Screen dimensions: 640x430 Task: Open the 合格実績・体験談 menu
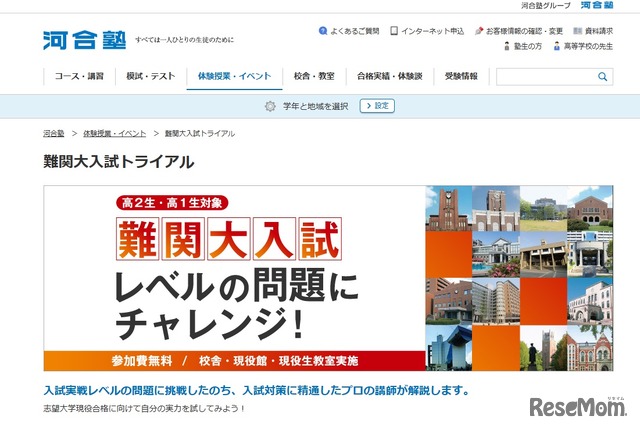tap(389, 76)
